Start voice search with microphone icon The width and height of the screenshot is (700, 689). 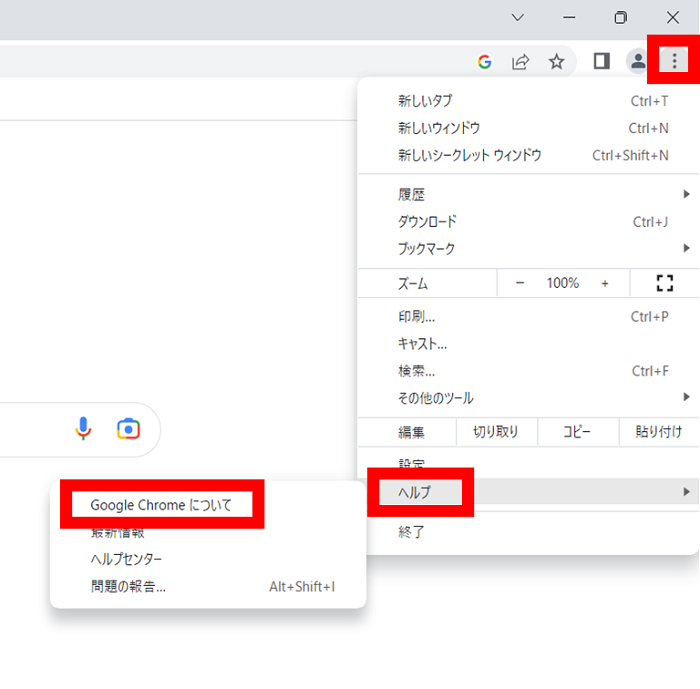tap(84, 429)
